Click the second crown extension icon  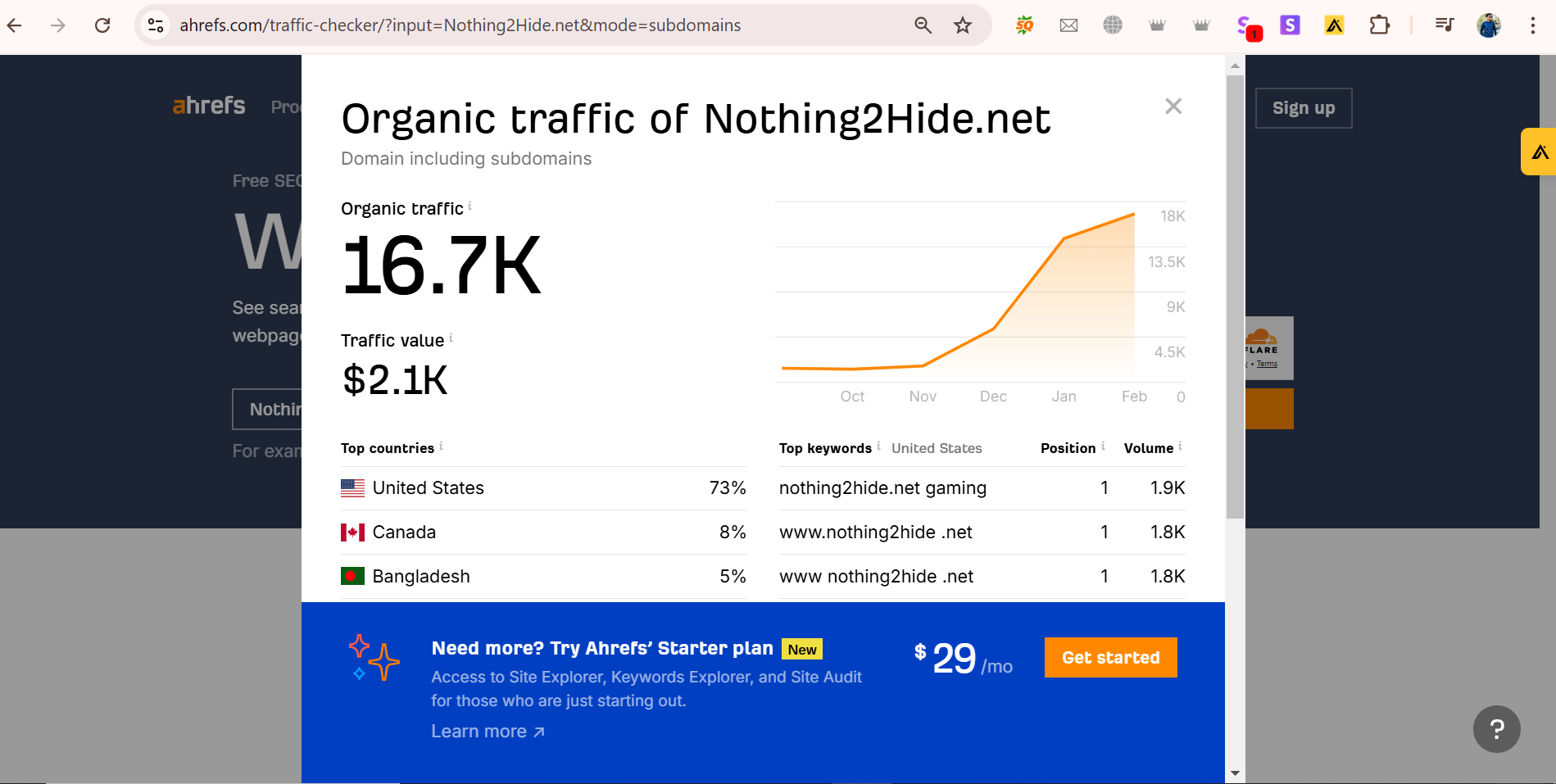coord(1201,25)
